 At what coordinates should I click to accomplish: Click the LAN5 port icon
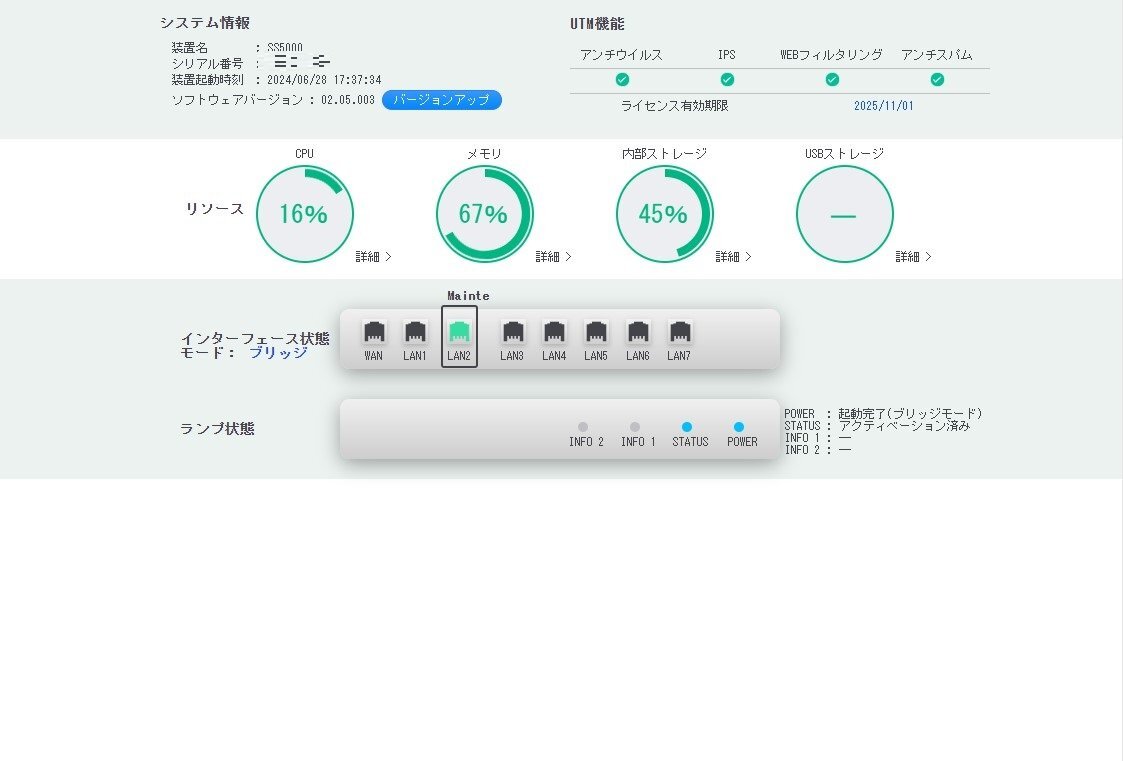pyautogui.click(x=596, y=330)
